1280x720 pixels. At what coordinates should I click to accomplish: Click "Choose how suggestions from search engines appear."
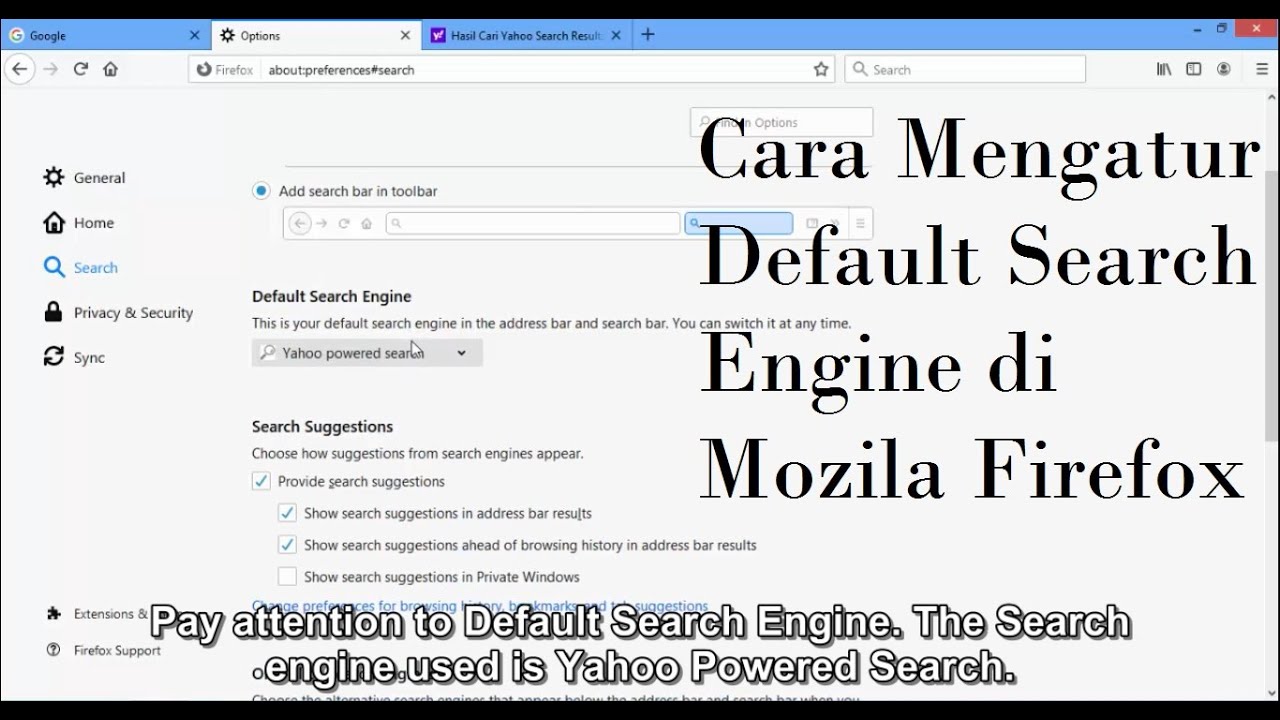click(418, 453)
